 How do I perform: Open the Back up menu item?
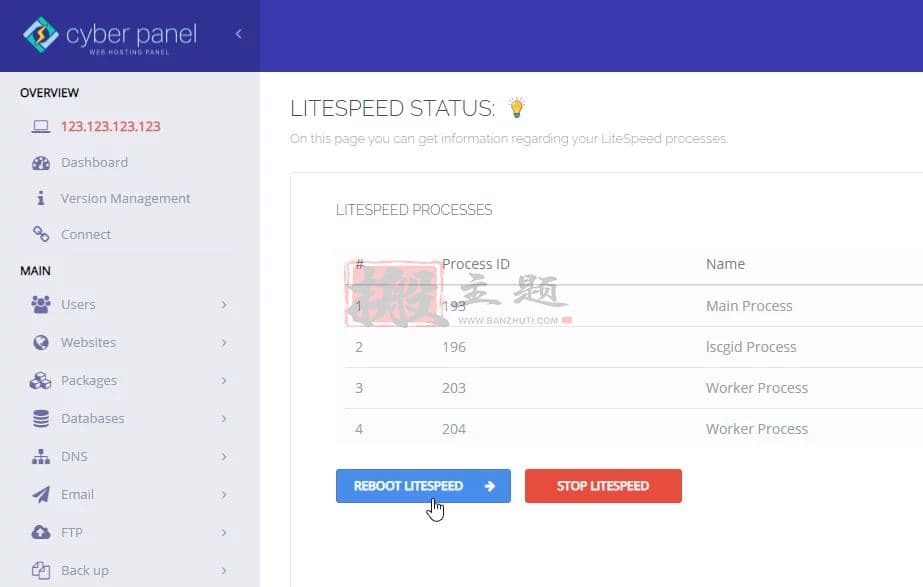pyautogui.click(x=130, y=571)
